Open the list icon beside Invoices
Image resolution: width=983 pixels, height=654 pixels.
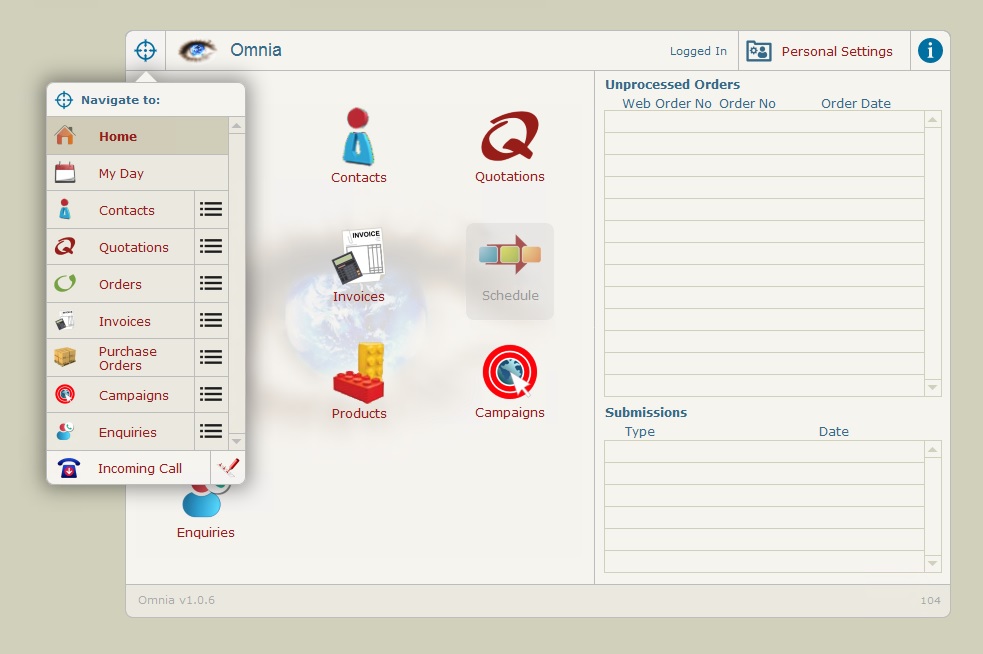pos(211,320)
